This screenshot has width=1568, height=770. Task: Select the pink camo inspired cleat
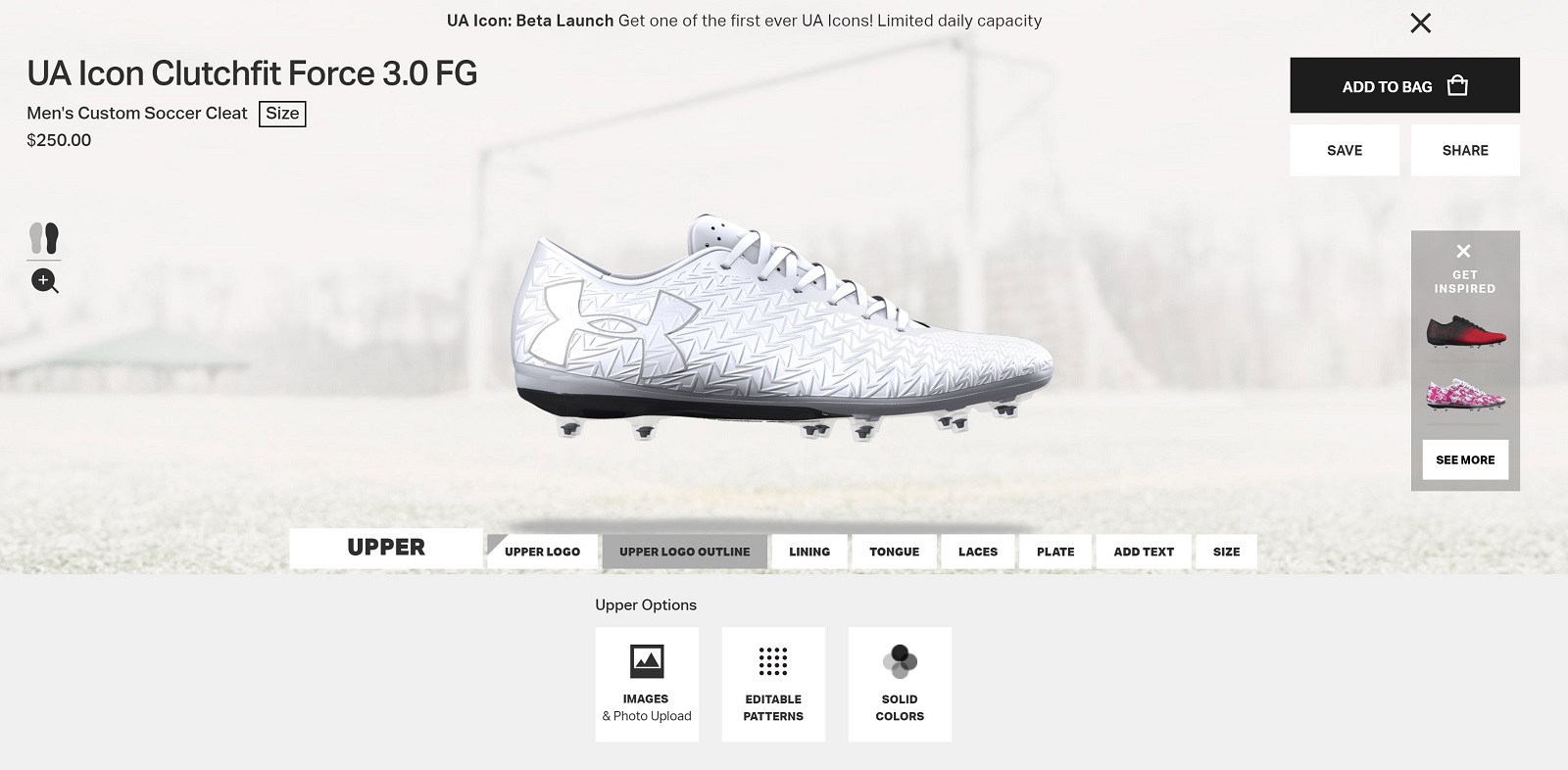click(x=1465, y=394)
